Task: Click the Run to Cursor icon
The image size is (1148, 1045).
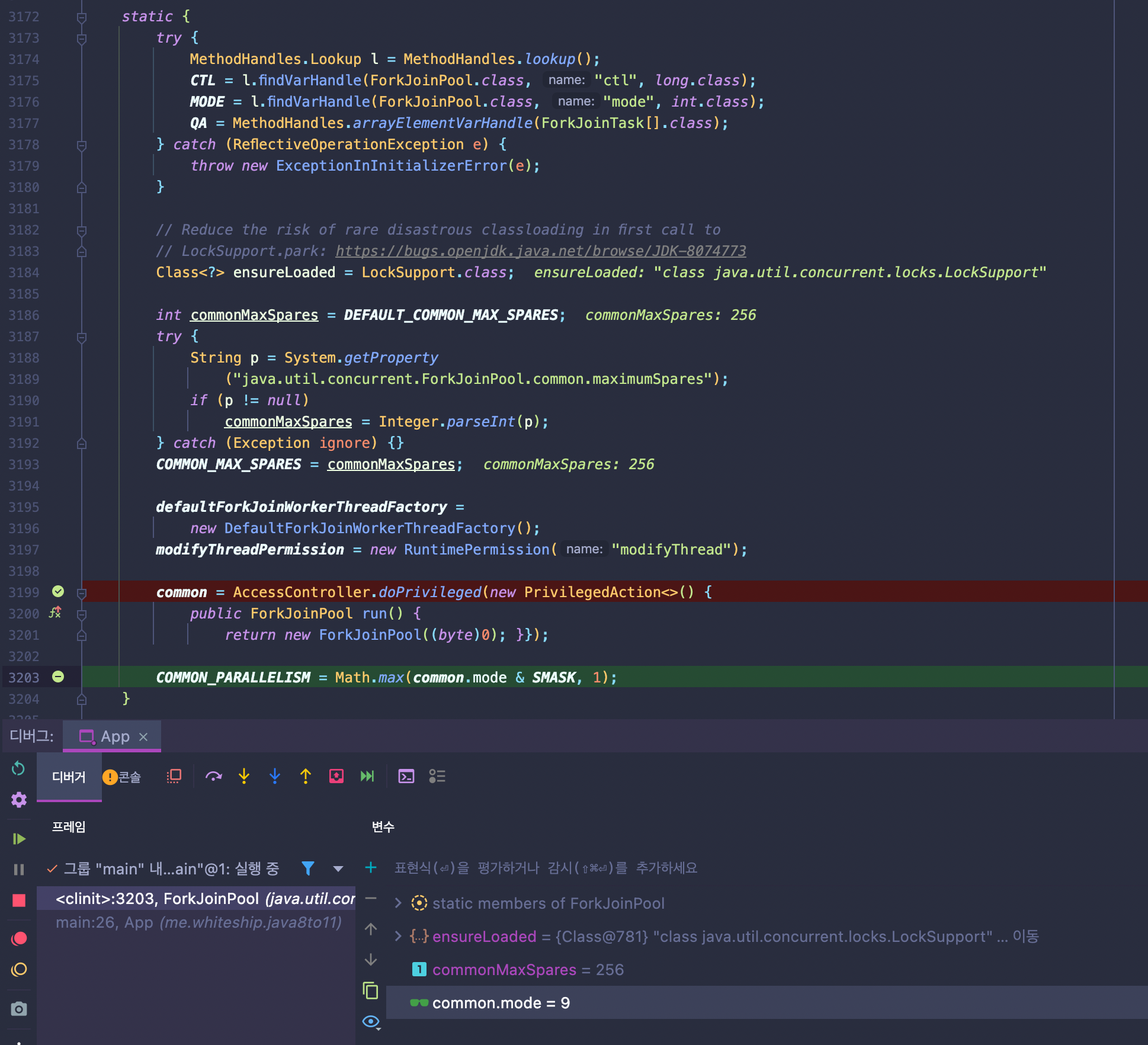Action: point(367,776)
